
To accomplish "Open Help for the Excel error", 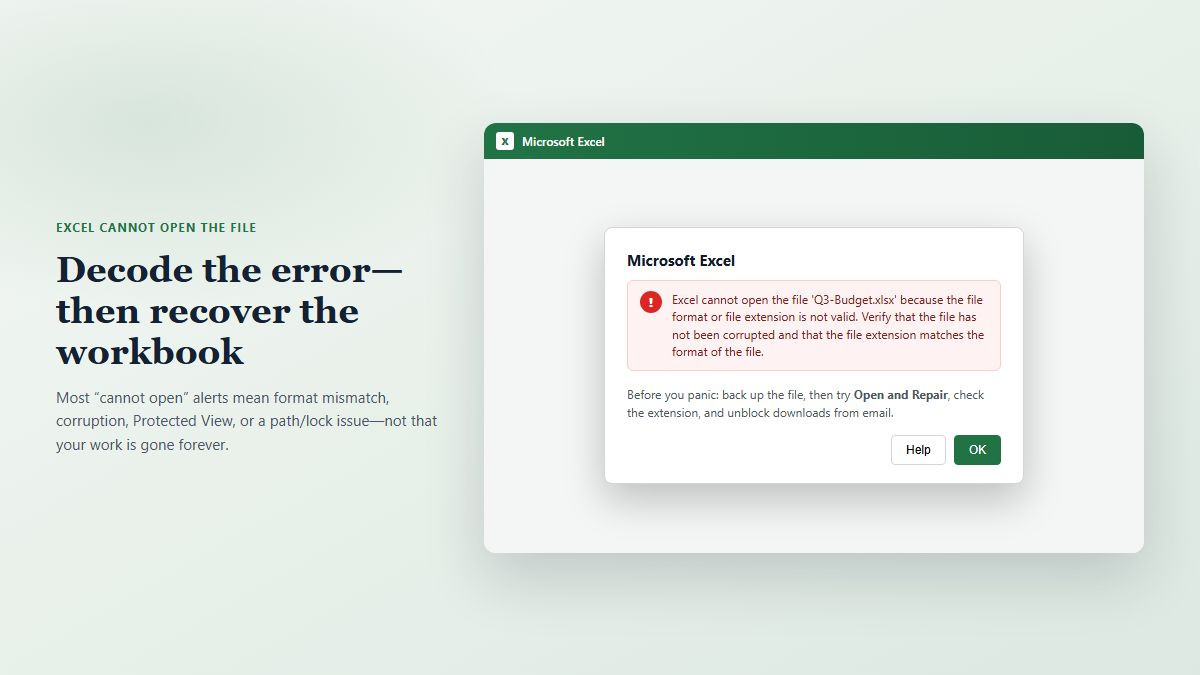I will point(918,450).
